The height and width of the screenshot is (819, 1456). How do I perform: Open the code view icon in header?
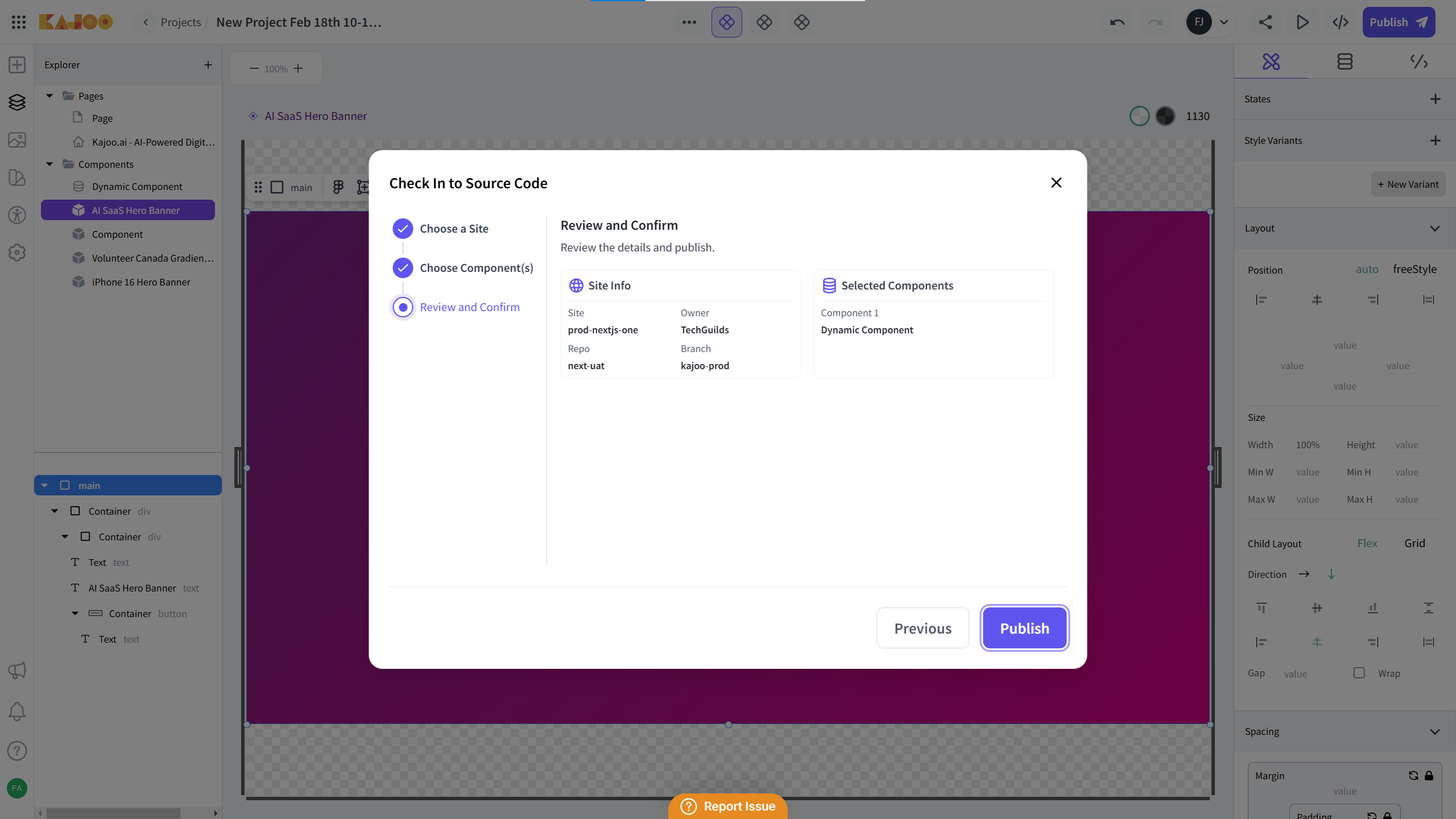click(x=1341, y=22)
